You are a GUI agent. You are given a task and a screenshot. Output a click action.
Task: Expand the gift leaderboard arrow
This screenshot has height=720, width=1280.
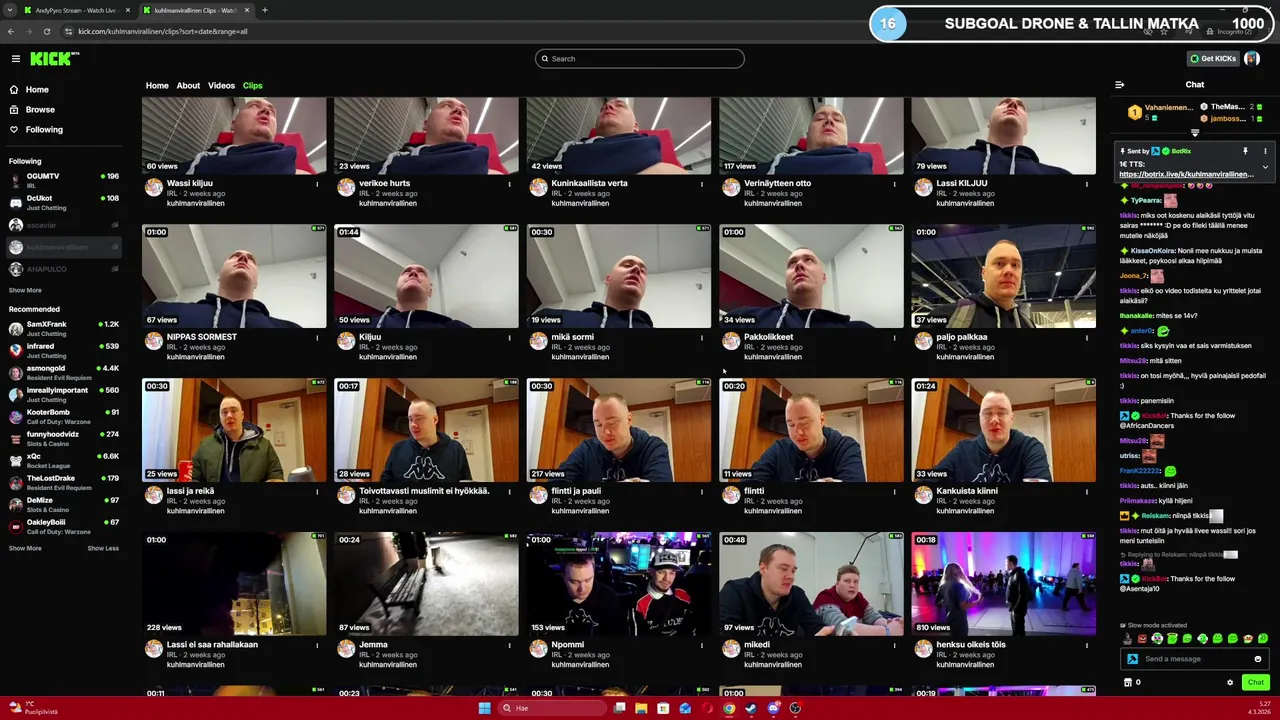1195,132
